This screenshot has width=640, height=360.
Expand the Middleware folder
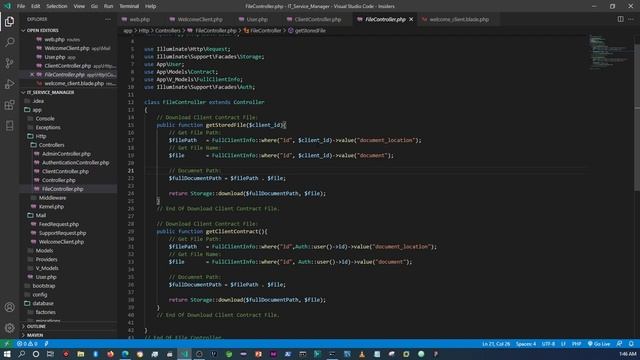52,198
